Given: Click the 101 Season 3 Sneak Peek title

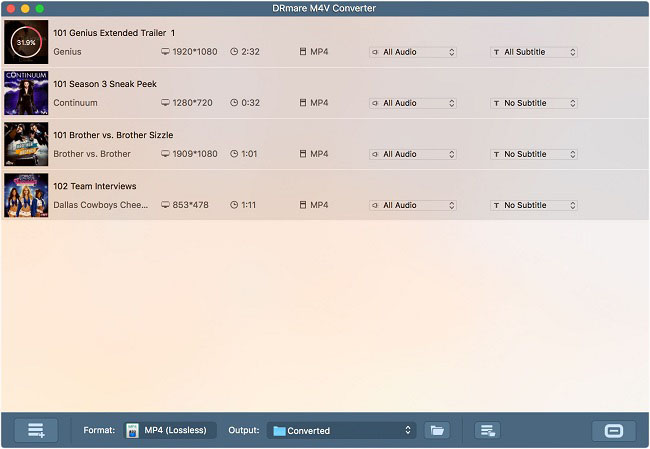Looking at the screenshot, I should pyautogui.click(x=104, y=84).
